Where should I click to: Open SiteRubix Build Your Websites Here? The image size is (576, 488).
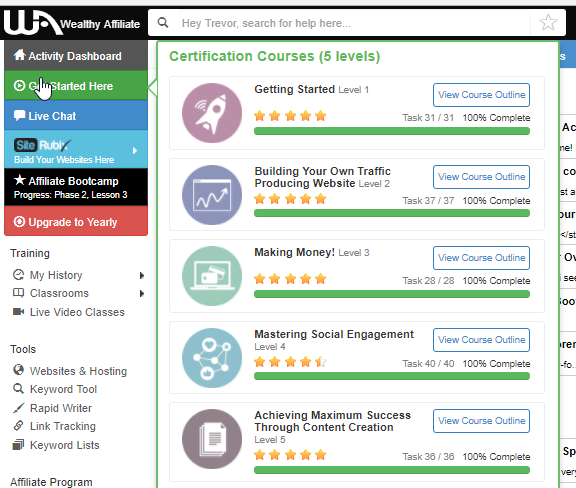[76, 150]
